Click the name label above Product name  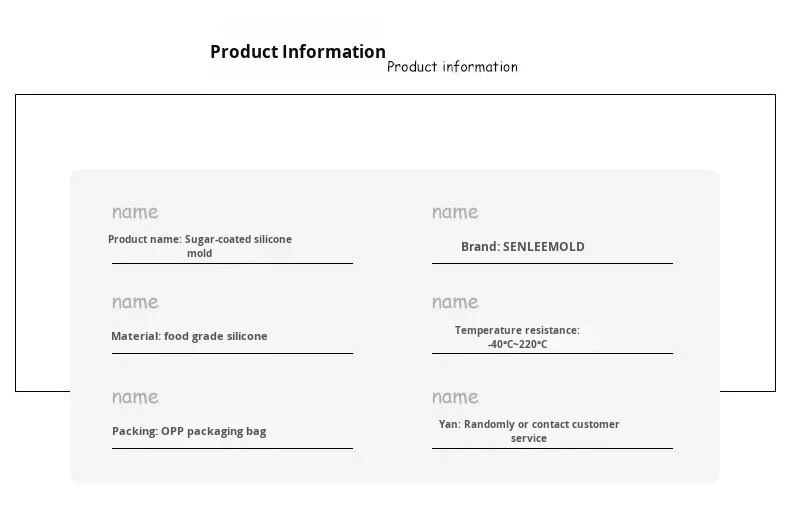[x=135, y=212]
